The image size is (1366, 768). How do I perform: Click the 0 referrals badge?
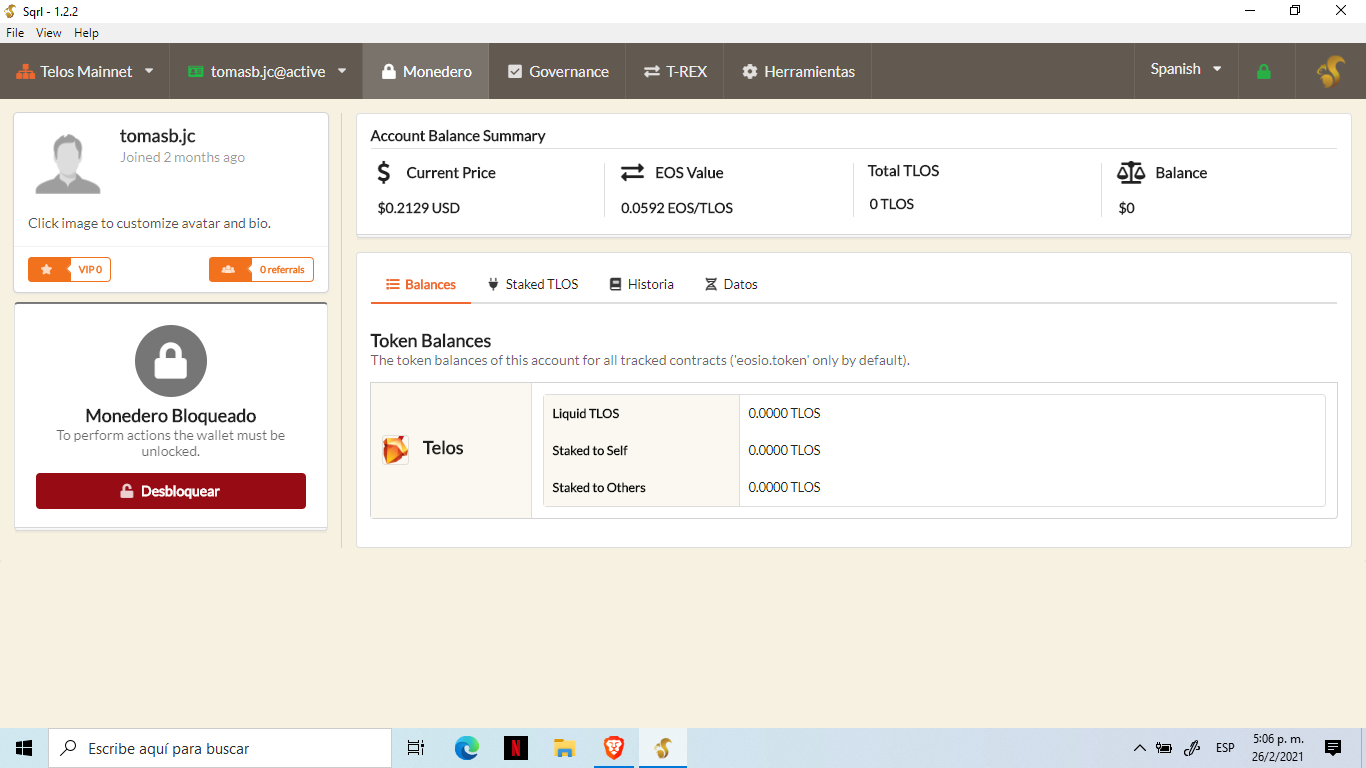pyautogui.click(x=261, y=270)
